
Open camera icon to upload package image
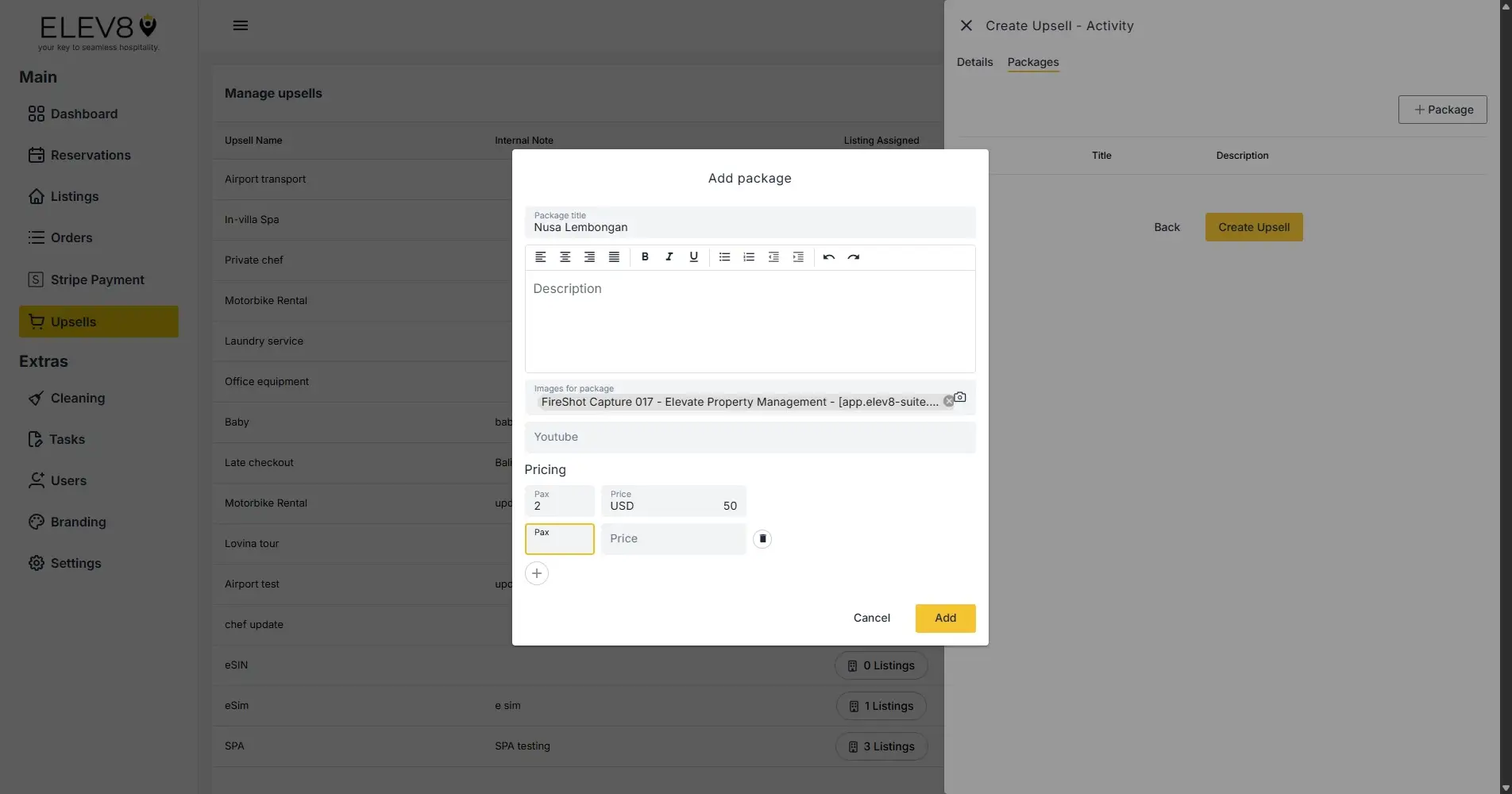coord(960,397)
